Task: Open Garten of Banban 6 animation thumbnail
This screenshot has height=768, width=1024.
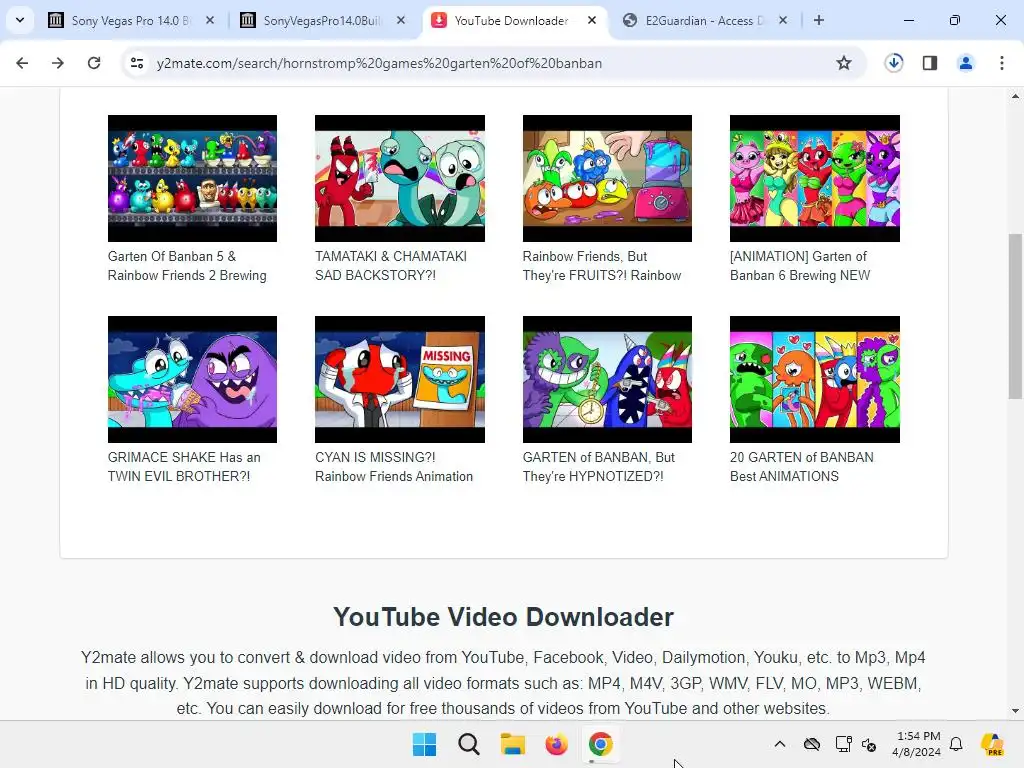Action: pyautogui.click(x=814, y=178)
